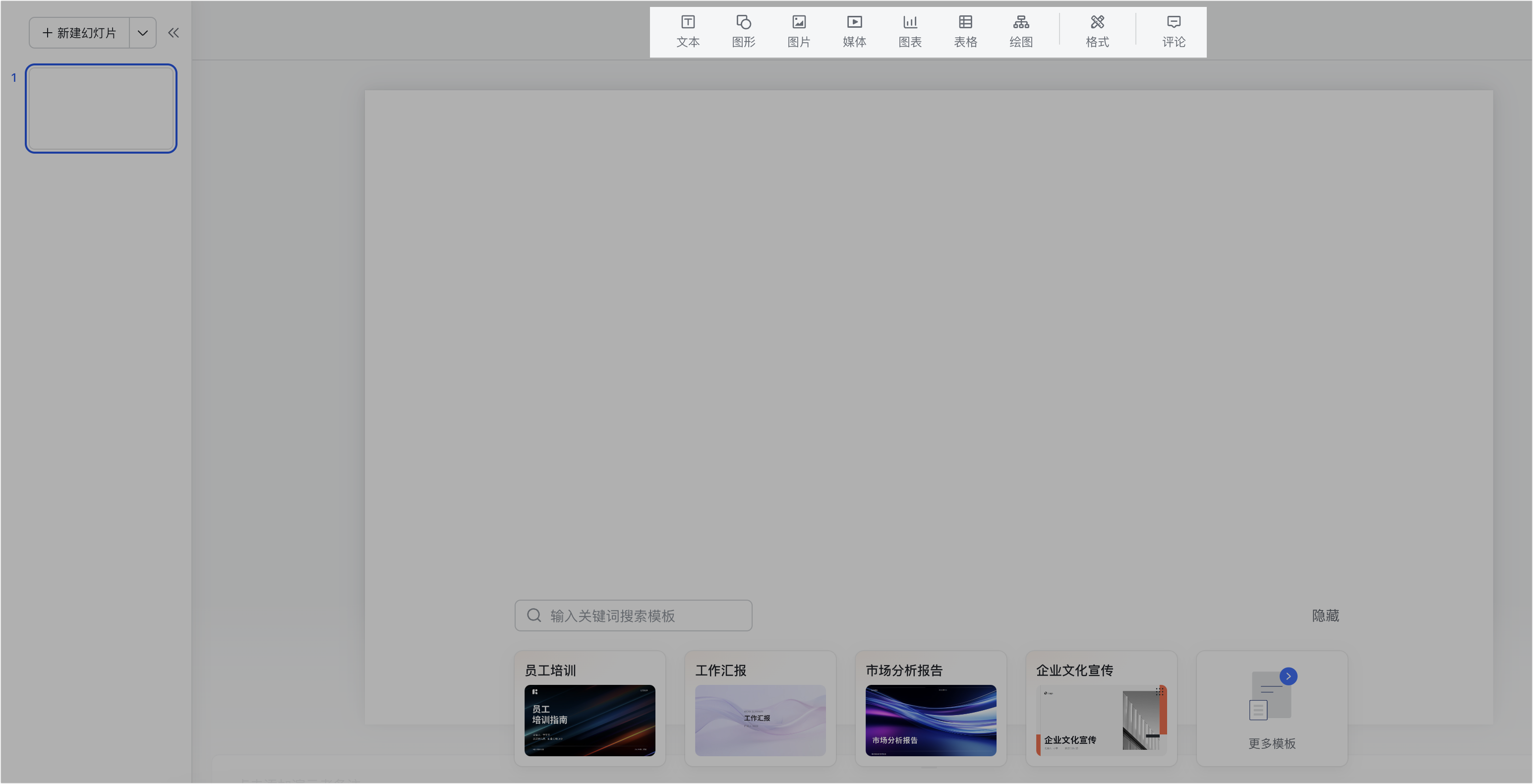Expand the new slide dropdown arrow
Viewport: 1533px width, 784px height.
coord(143,33)
